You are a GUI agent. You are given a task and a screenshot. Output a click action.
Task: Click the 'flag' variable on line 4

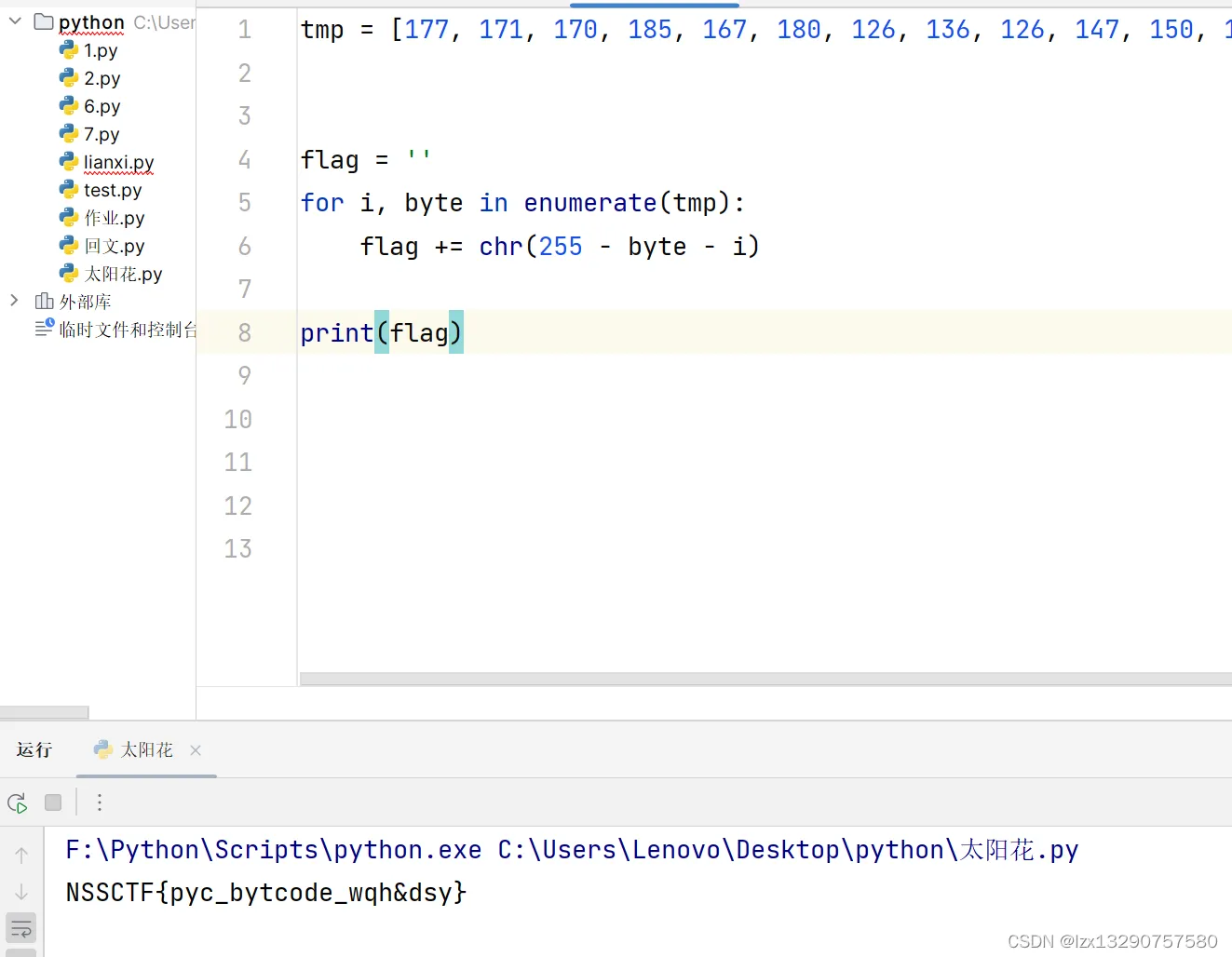click(330, 160)
